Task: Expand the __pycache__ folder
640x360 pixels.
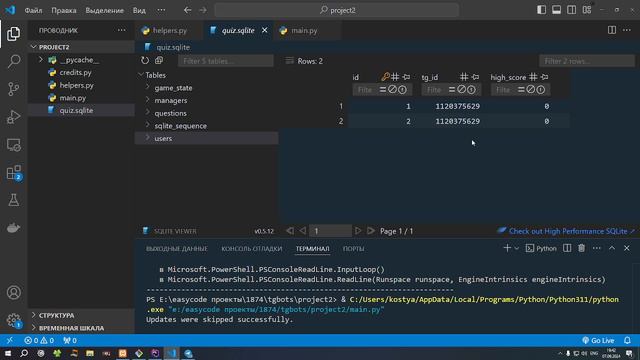Action: click(41, 60)
